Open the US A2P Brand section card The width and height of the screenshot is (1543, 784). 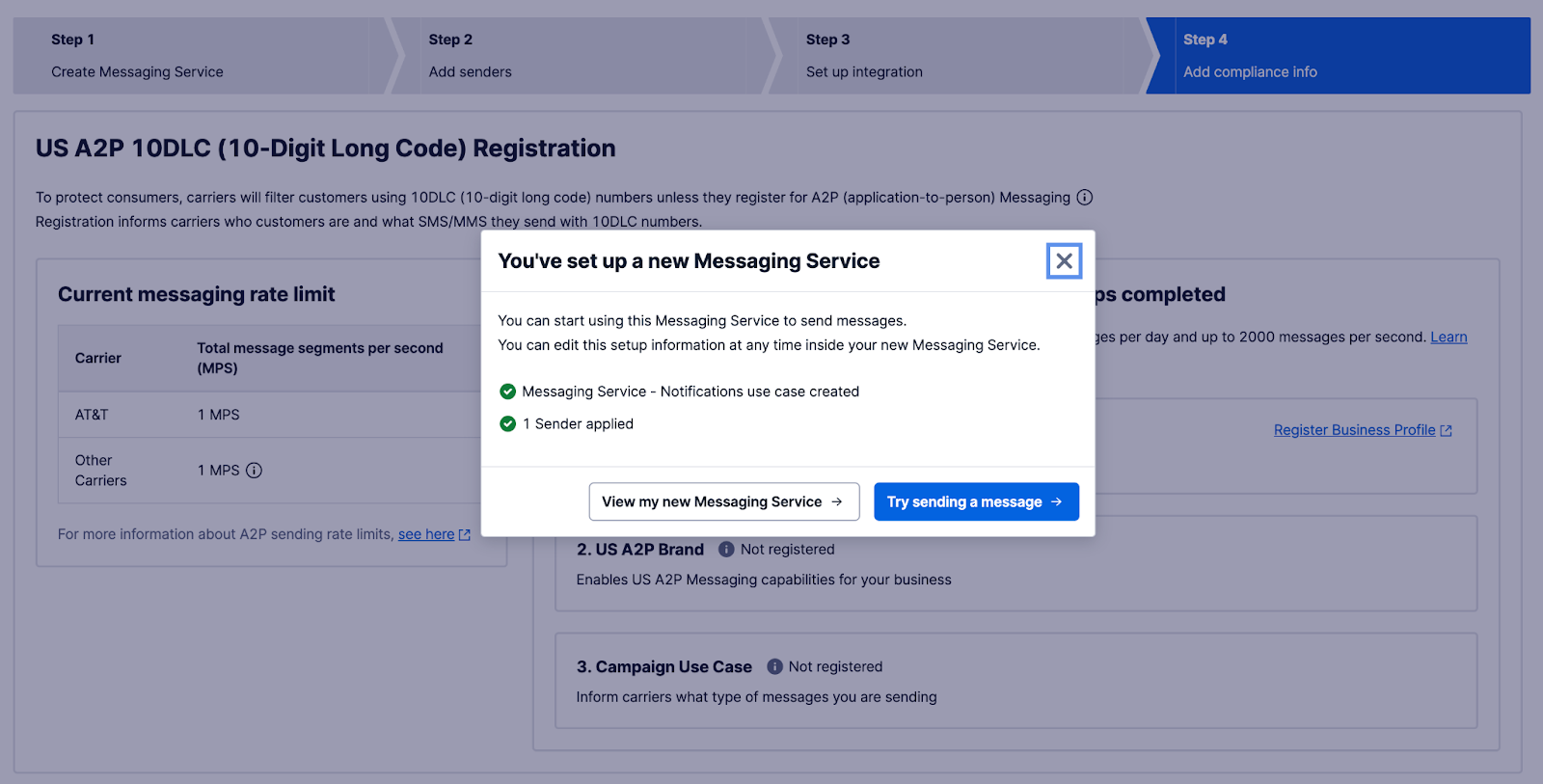(1016, 563)
